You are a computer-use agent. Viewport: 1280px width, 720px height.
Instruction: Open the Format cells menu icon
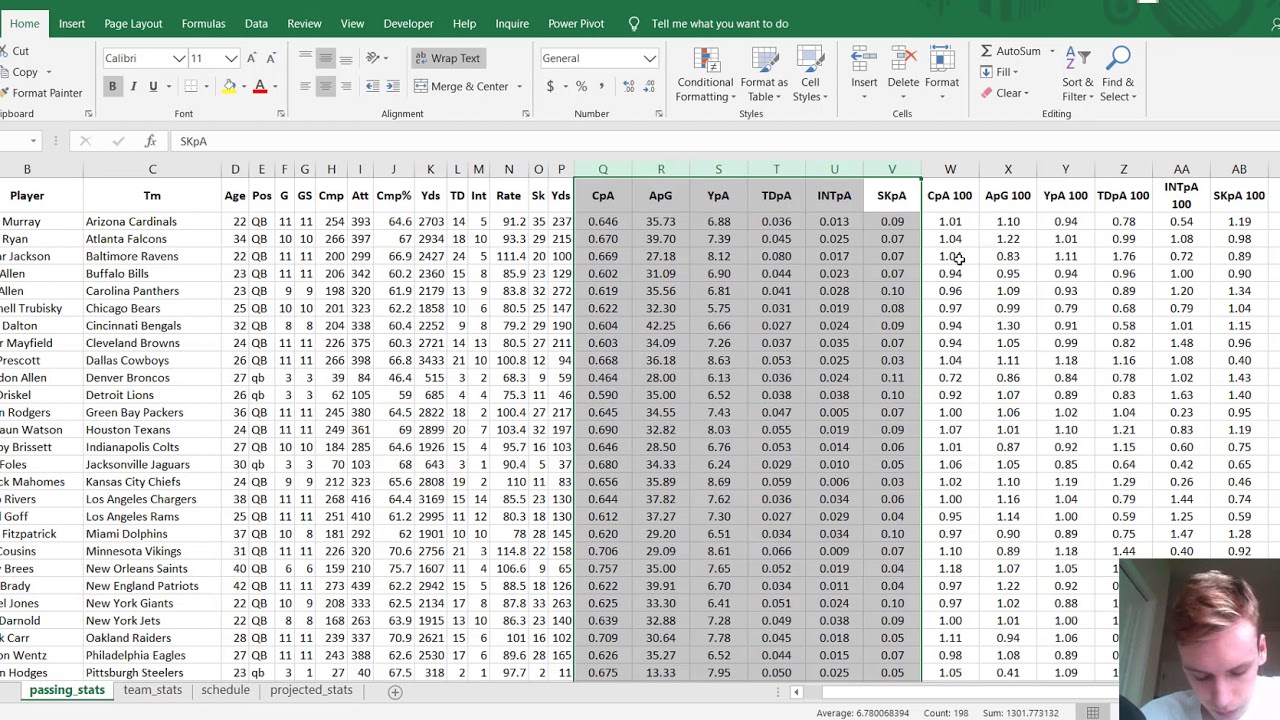[x=942, y=60]
